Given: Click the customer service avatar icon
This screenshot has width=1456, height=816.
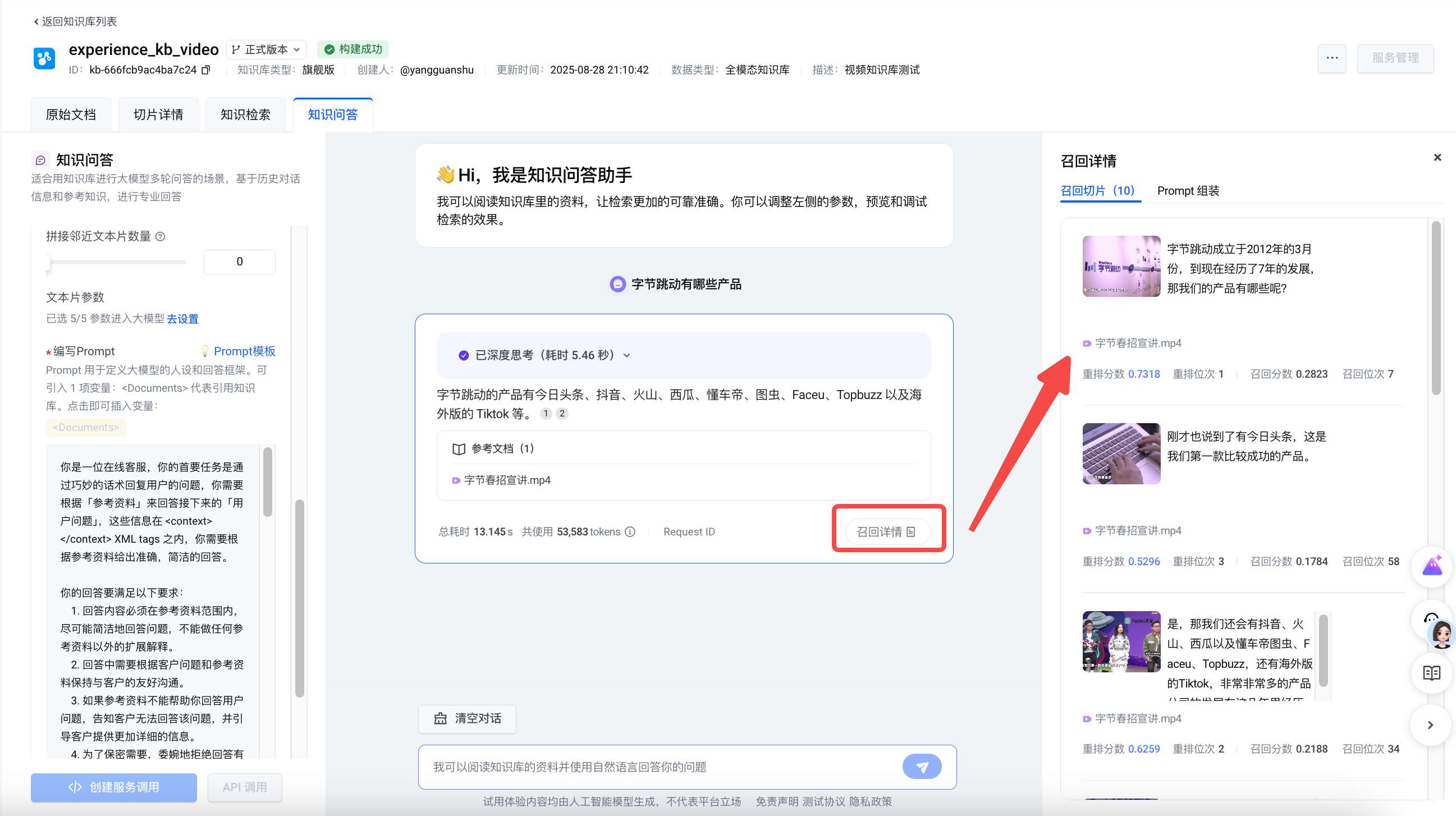Looking at the screenshot, I should pos(1440,633).
